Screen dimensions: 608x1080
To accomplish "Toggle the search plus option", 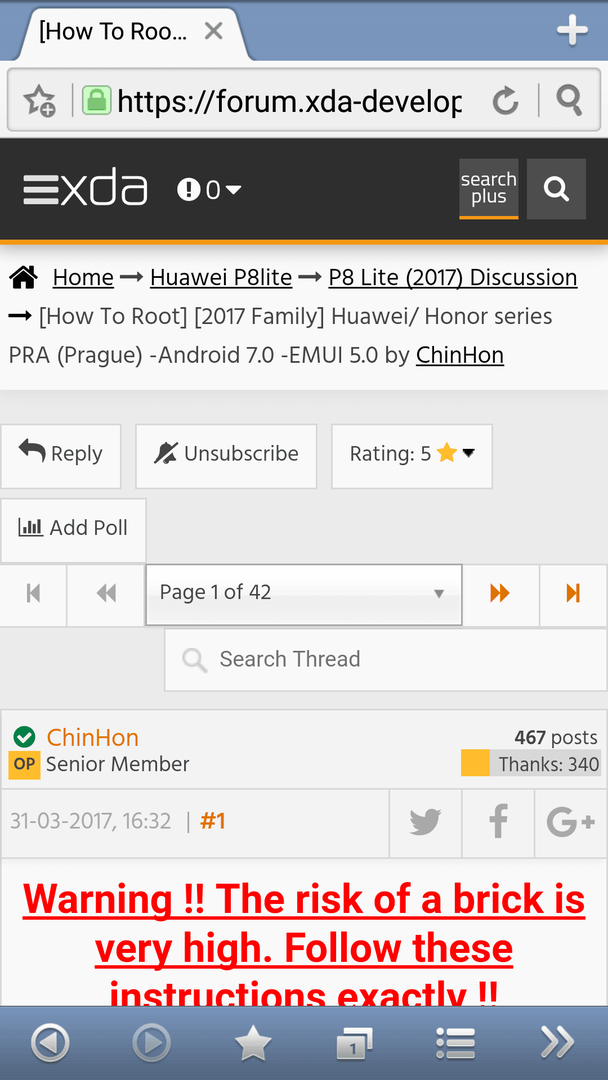I will [x=489, y=189].
